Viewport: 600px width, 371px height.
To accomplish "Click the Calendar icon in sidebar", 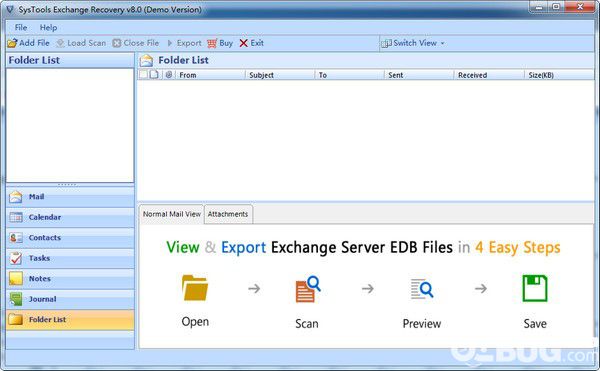I will click(x=16, y=217).
